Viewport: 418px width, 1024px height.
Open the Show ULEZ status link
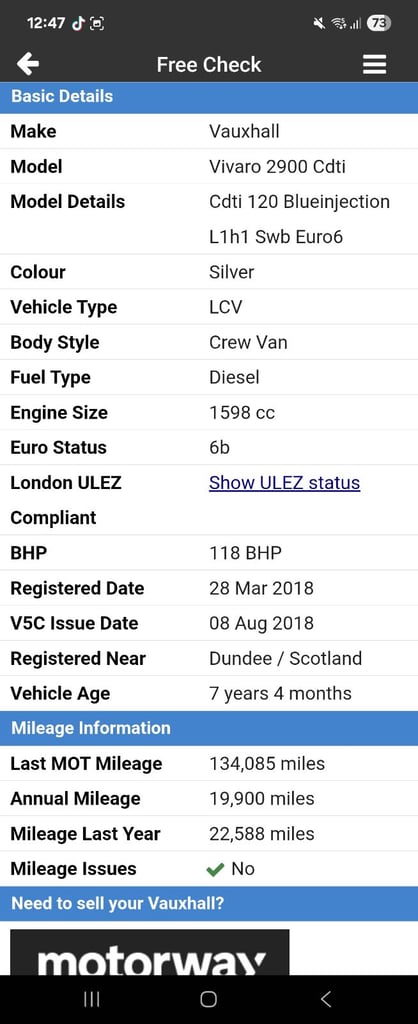click(284, 483)
